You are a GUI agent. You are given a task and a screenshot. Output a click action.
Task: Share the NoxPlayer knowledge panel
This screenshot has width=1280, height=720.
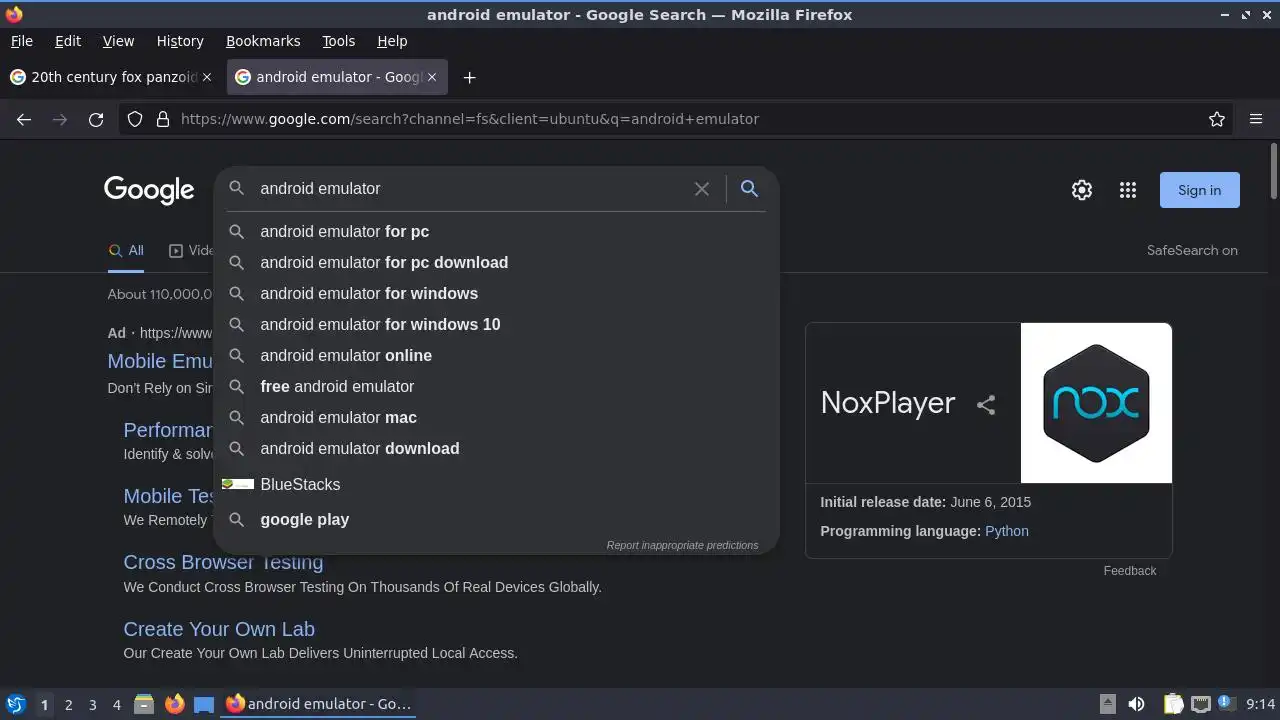986,405
